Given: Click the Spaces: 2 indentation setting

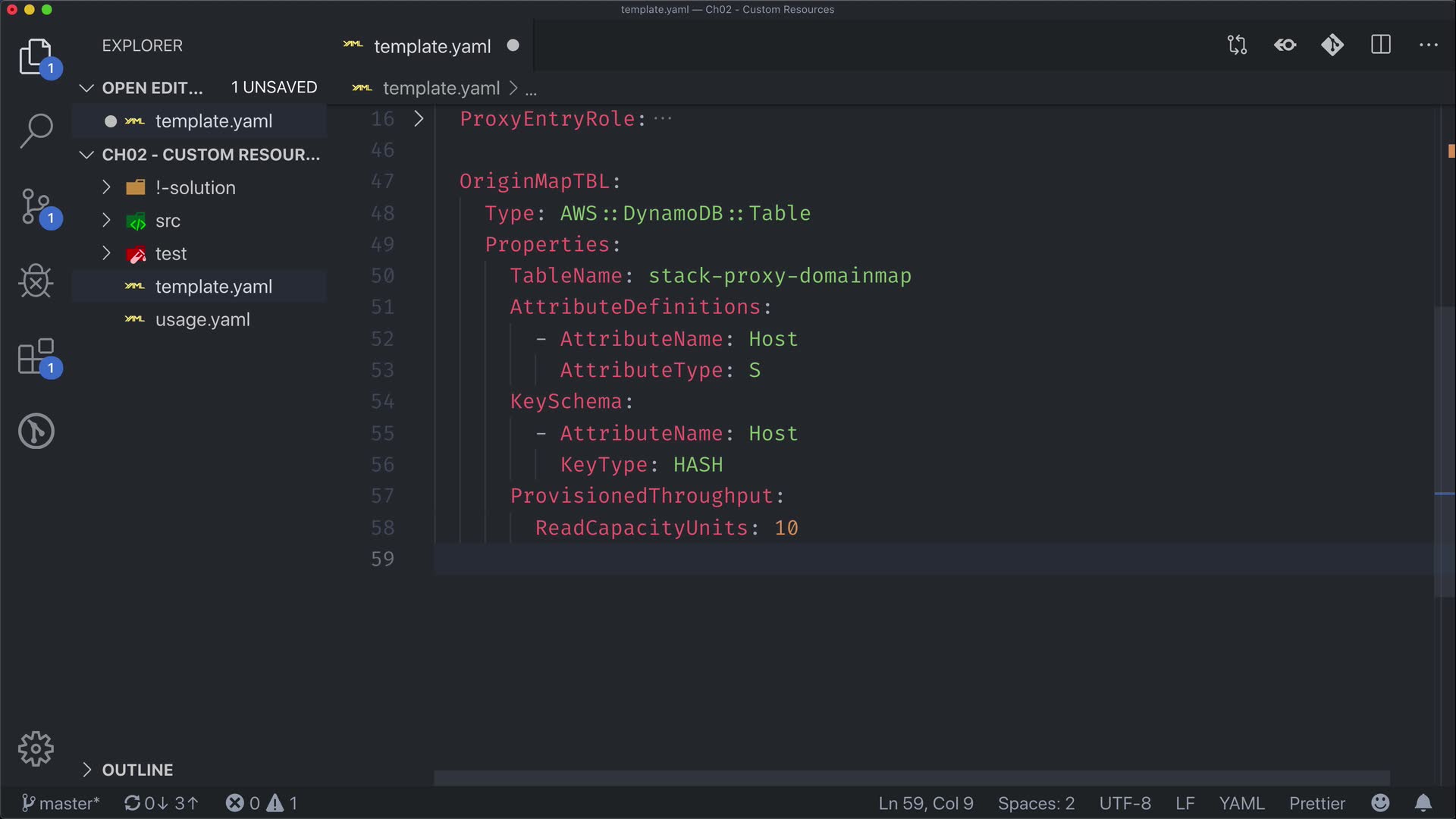Looking at the screenshot, I should pos(1036,803).
